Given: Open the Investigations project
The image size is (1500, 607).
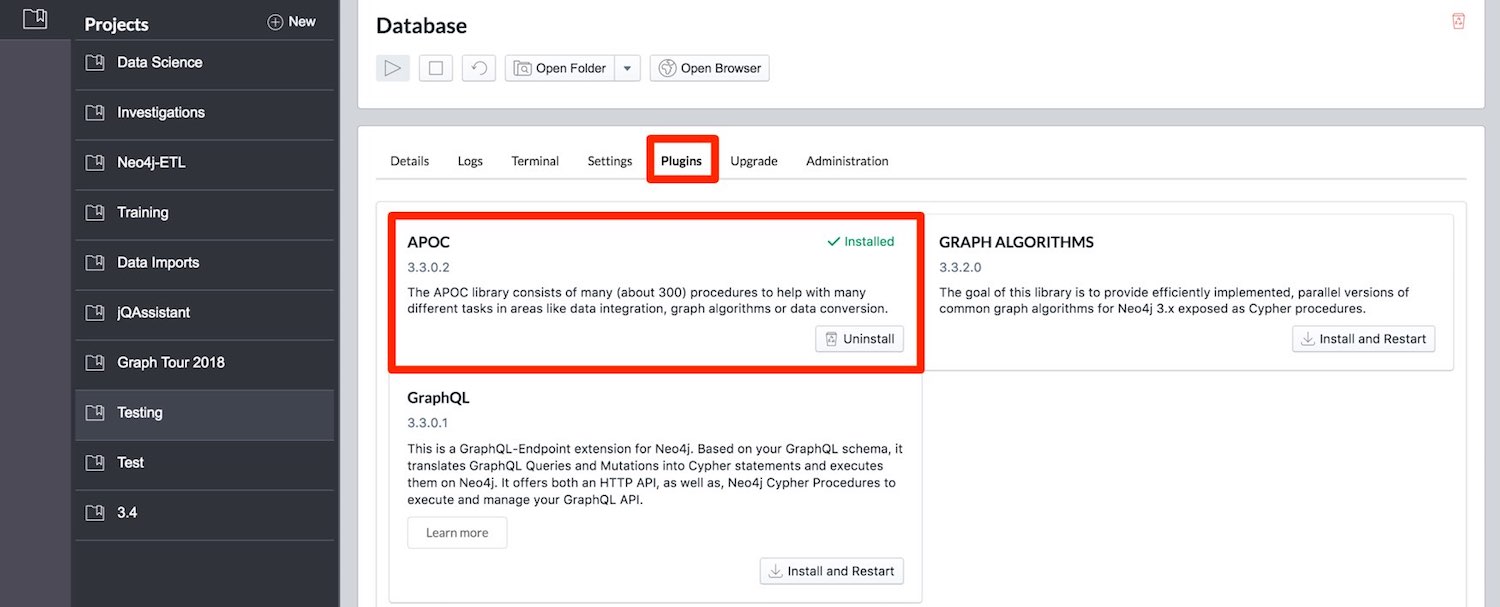Looking at the screenshot, I should coord(204,113).
